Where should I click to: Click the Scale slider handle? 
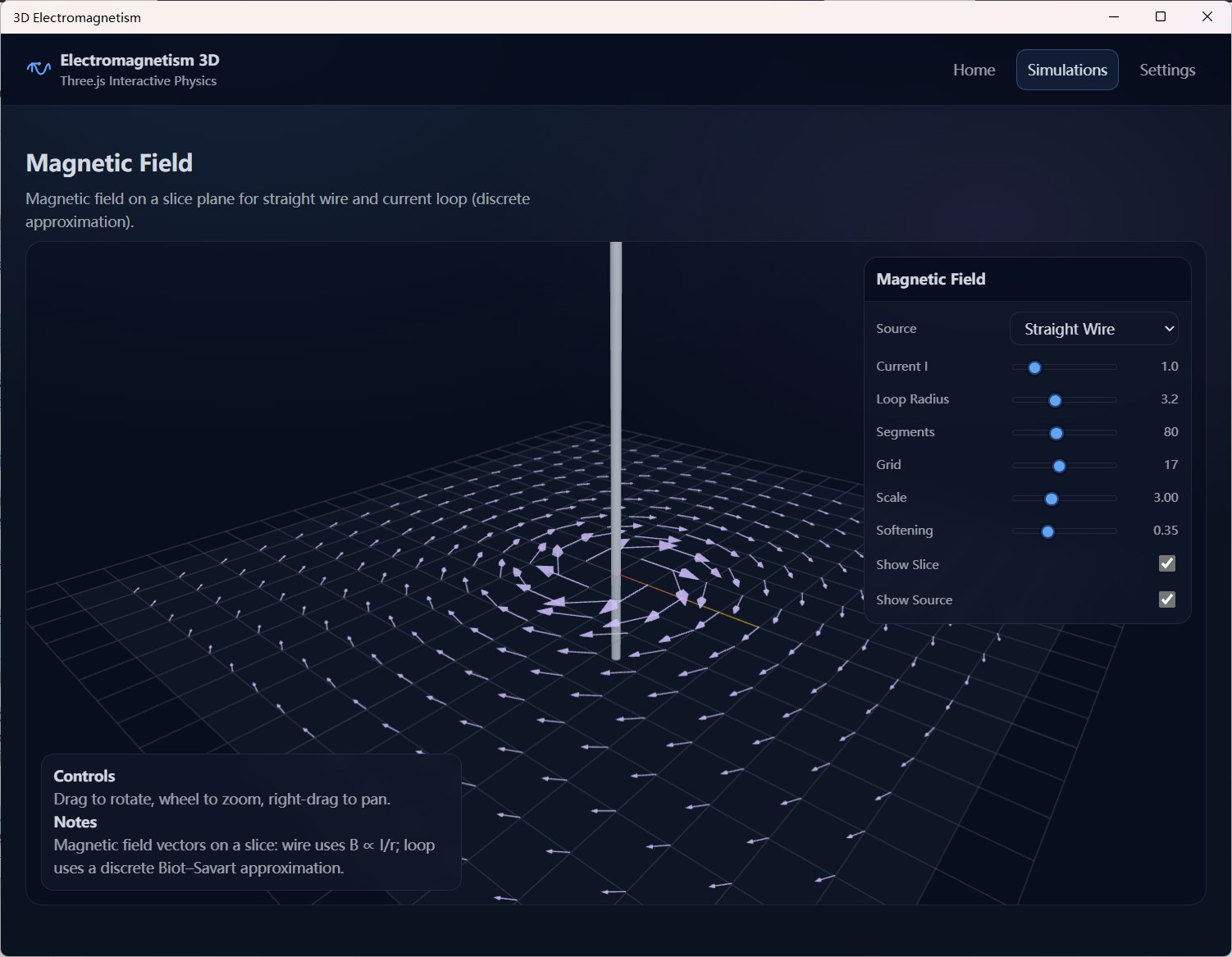point(1052,499)
